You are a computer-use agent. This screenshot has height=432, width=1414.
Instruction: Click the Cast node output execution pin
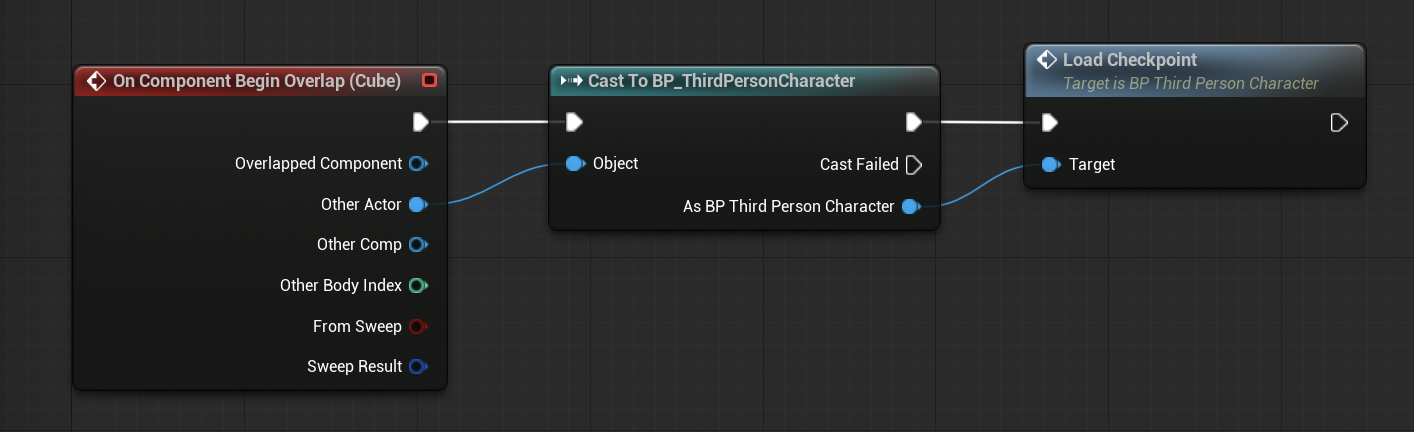pos(914,122)
